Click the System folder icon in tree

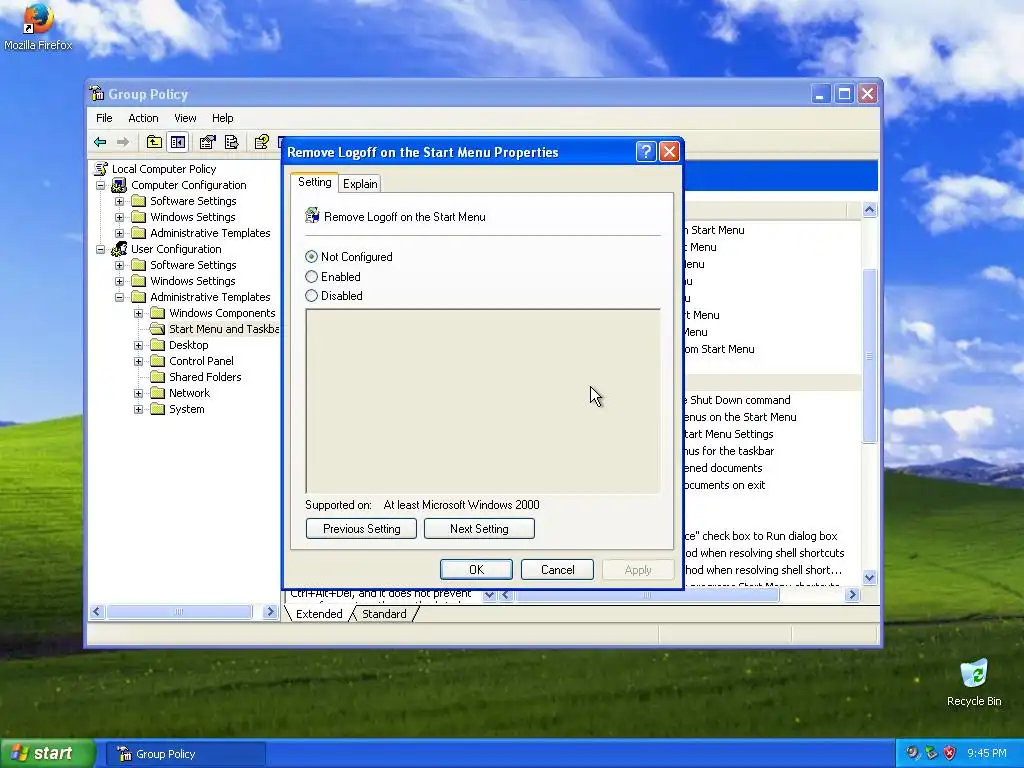[x=157, y=409]
